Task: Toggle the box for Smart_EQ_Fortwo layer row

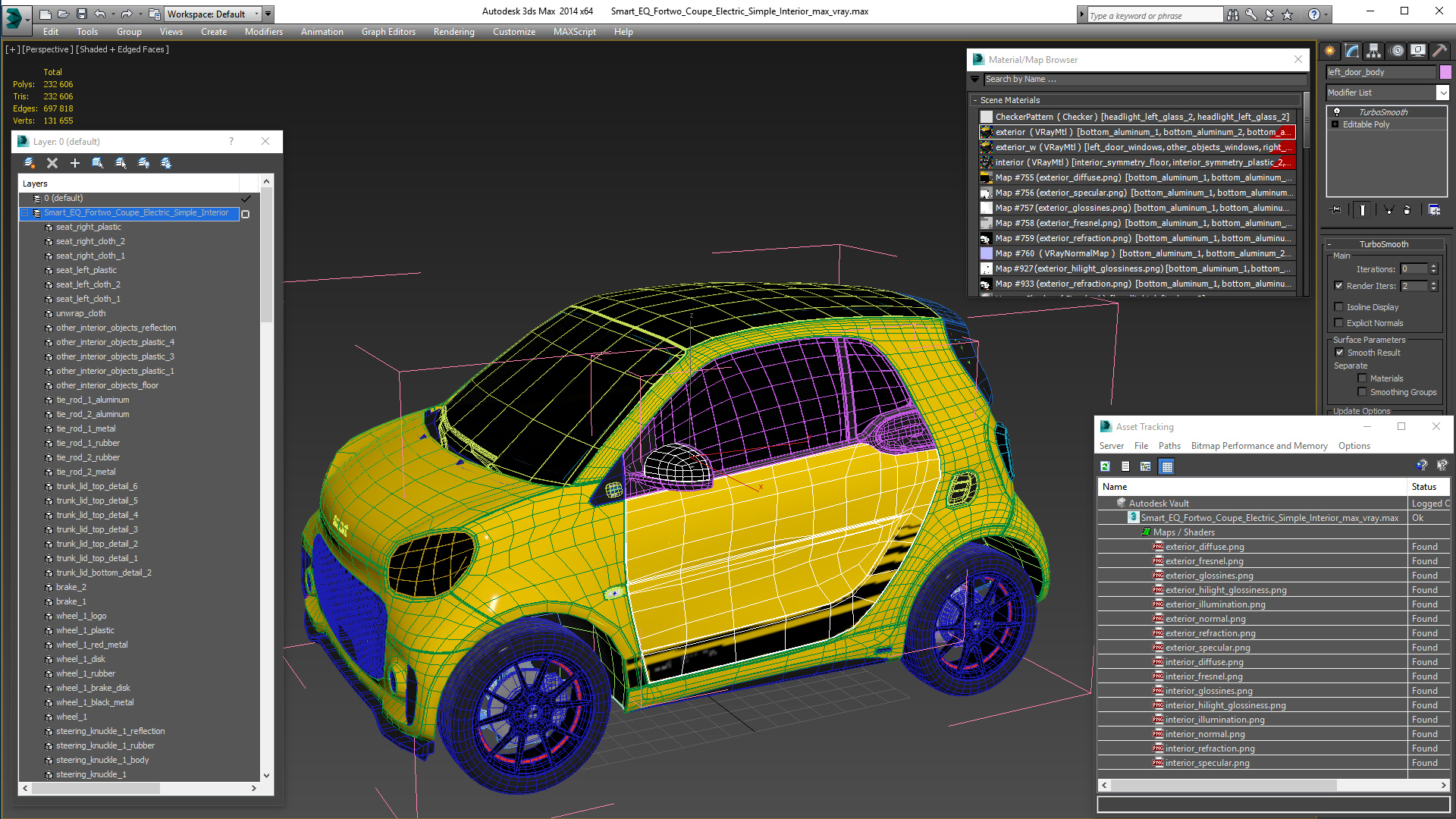Action: pos(245,214)
